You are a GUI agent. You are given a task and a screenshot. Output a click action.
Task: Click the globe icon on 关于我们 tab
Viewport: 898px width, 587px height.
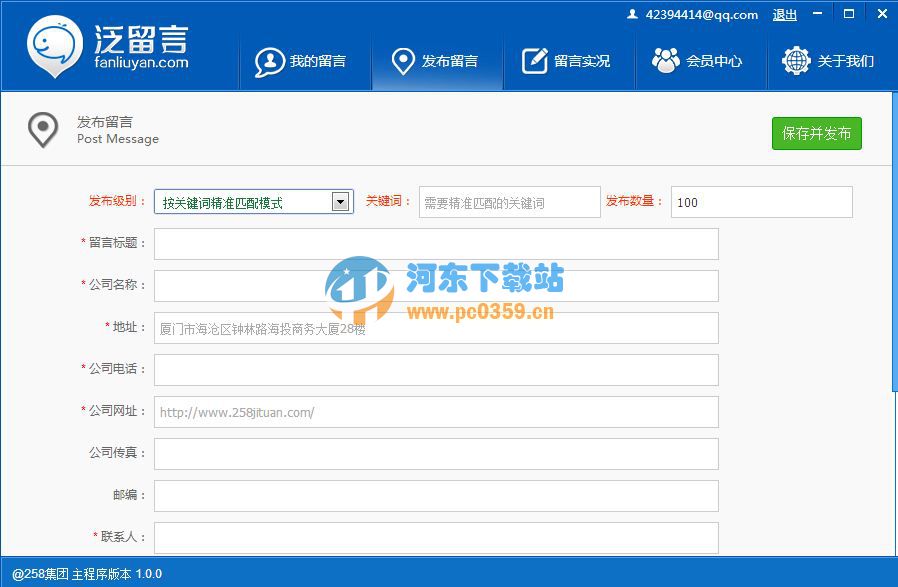click(795, 60)
